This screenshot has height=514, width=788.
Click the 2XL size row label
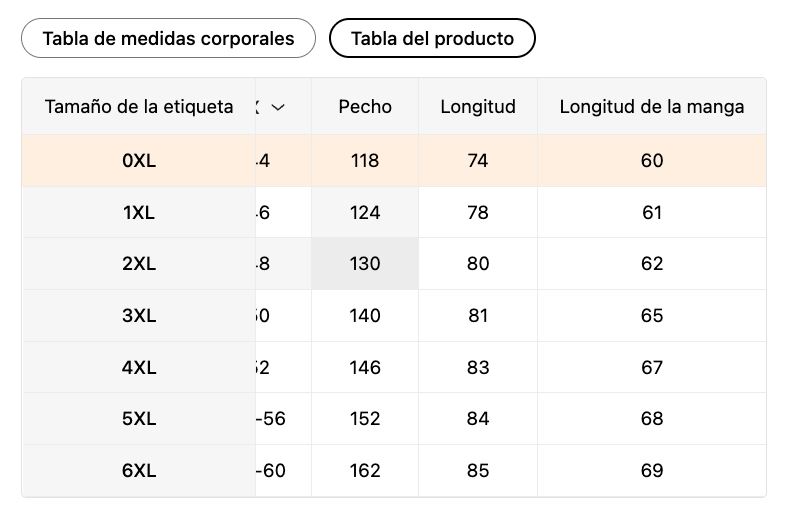139,264
